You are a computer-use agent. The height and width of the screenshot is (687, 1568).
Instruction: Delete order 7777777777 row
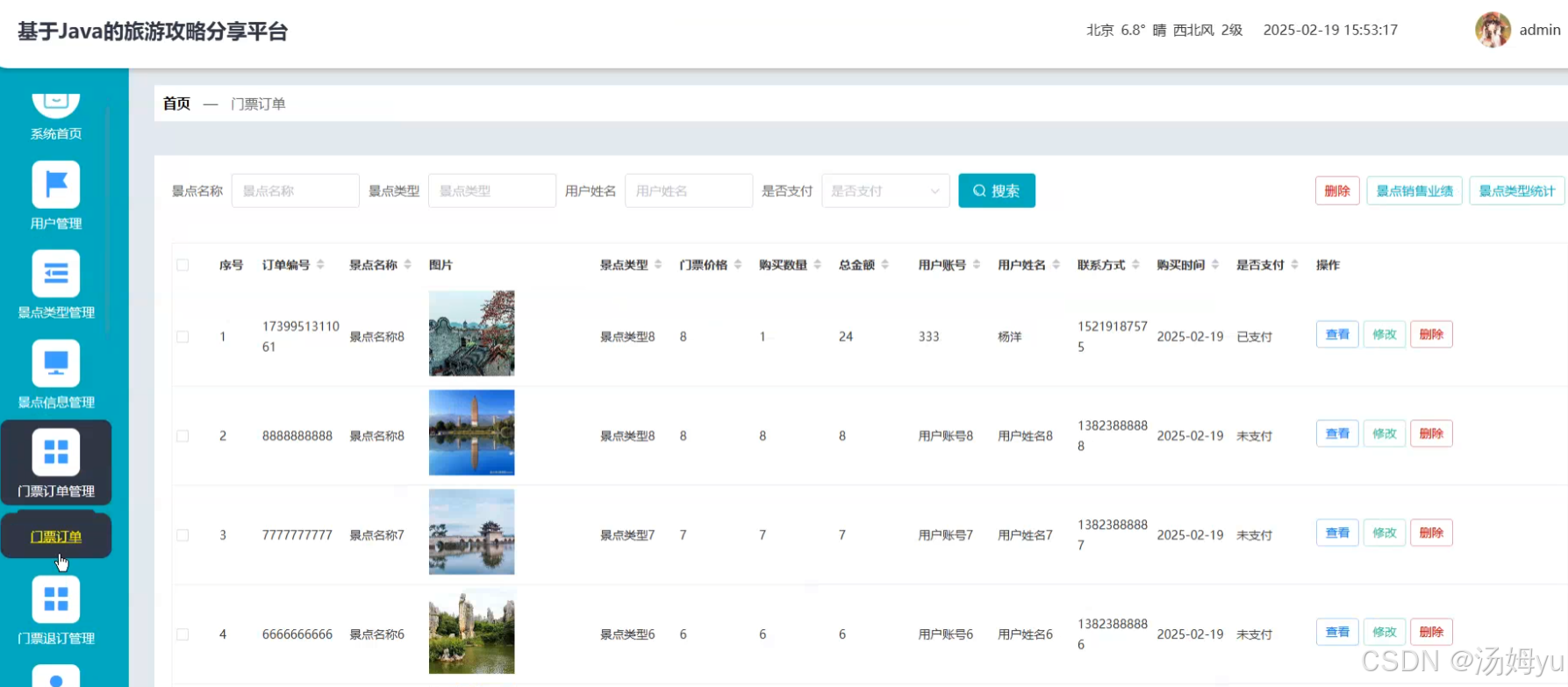click(1431, 533)
